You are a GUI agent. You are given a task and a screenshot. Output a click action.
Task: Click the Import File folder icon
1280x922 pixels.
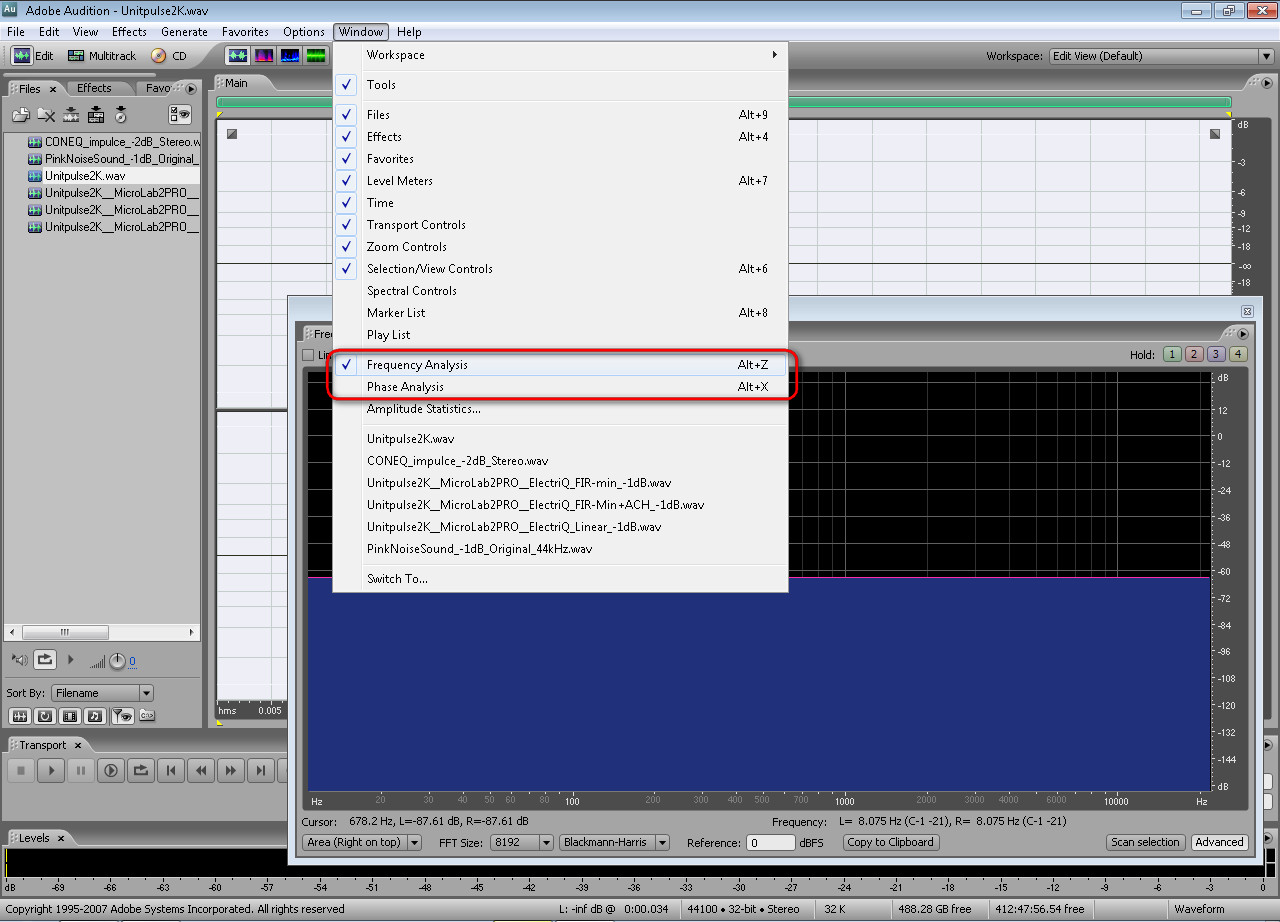coord(21,115)
